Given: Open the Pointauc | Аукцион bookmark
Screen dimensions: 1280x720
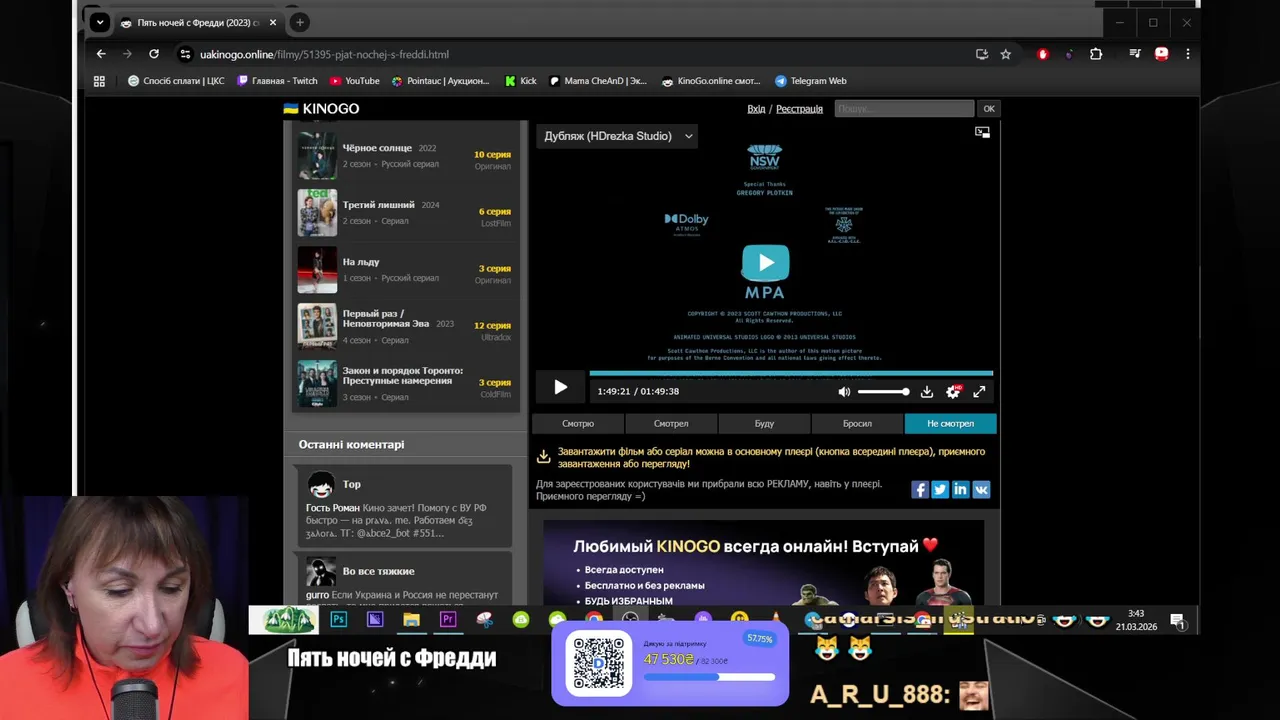Looking at the screenshot, I should (441, 81).
